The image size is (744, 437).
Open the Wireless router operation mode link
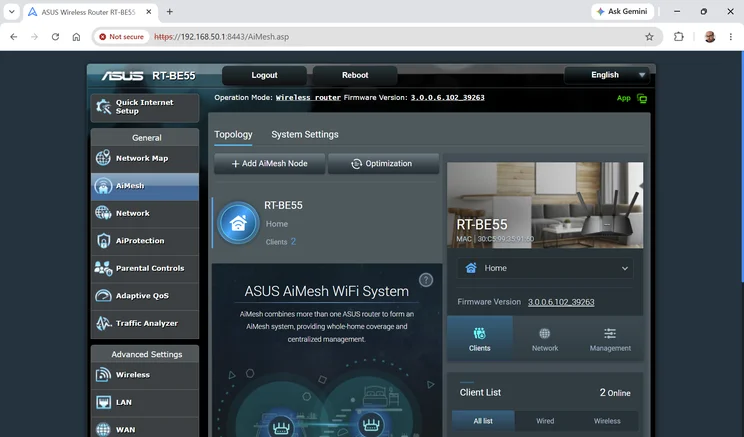[x=308, y=97]
